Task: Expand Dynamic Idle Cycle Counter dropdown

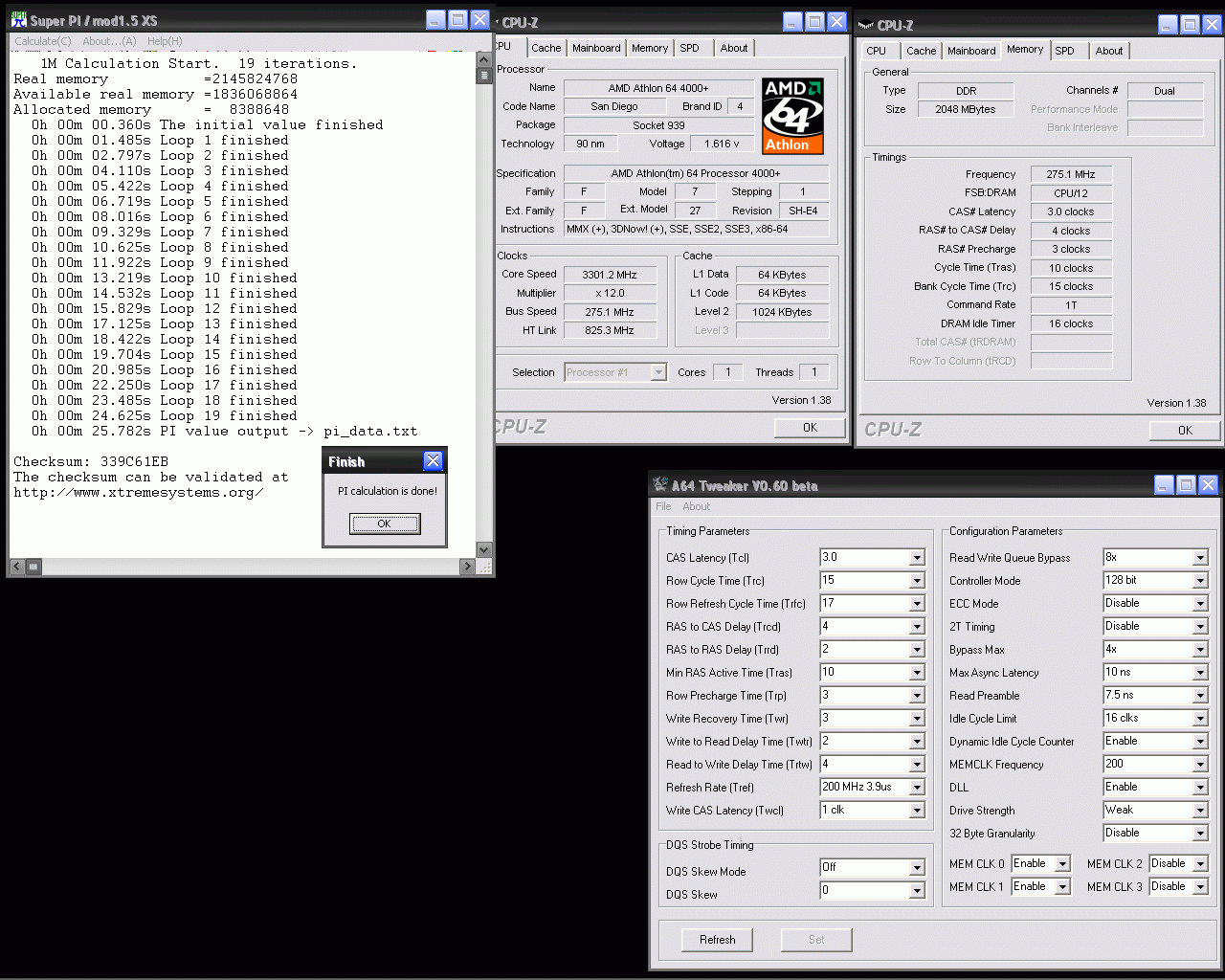Action: click(1200, 742)
